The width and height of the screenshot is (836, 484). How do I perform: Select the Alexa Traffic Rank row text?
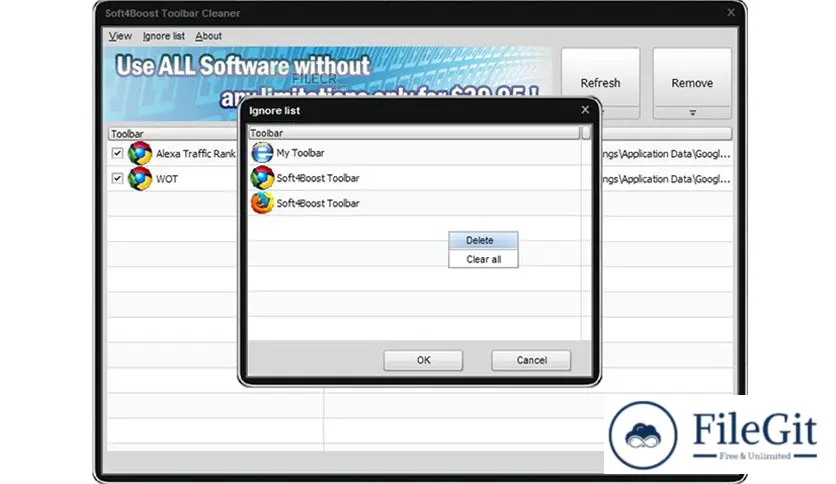196,154
